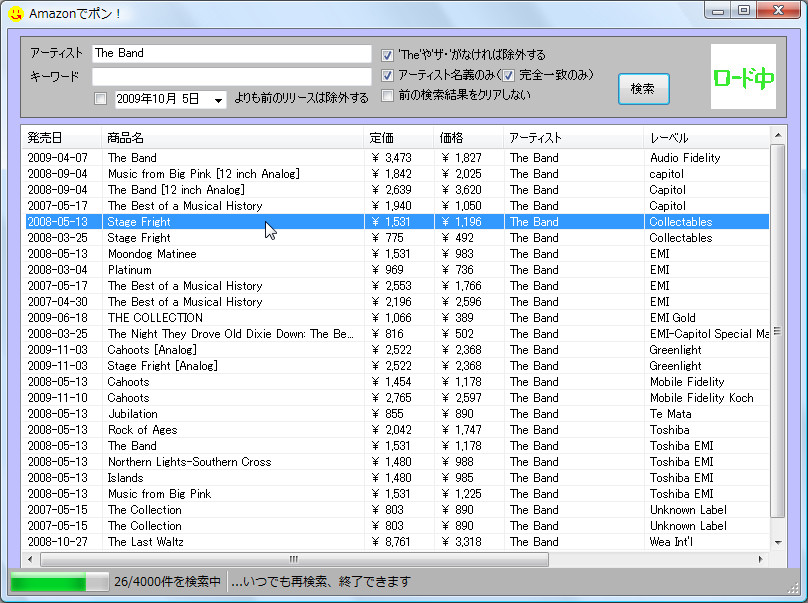Screen dimensions: 808x603
Task: Maximize the Amazonでポン! window
Action: click(x=743, y=10)
